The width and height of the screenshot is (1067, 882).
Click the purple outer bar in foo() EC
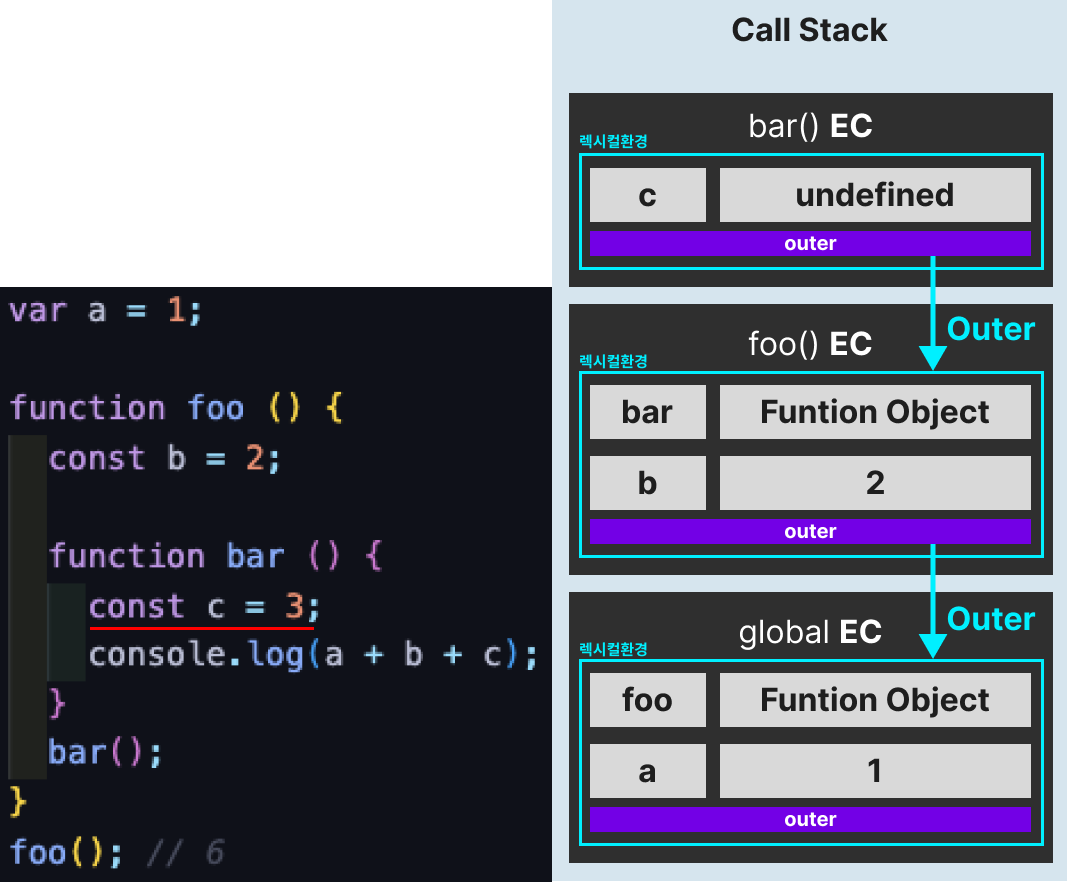[810, 532]
